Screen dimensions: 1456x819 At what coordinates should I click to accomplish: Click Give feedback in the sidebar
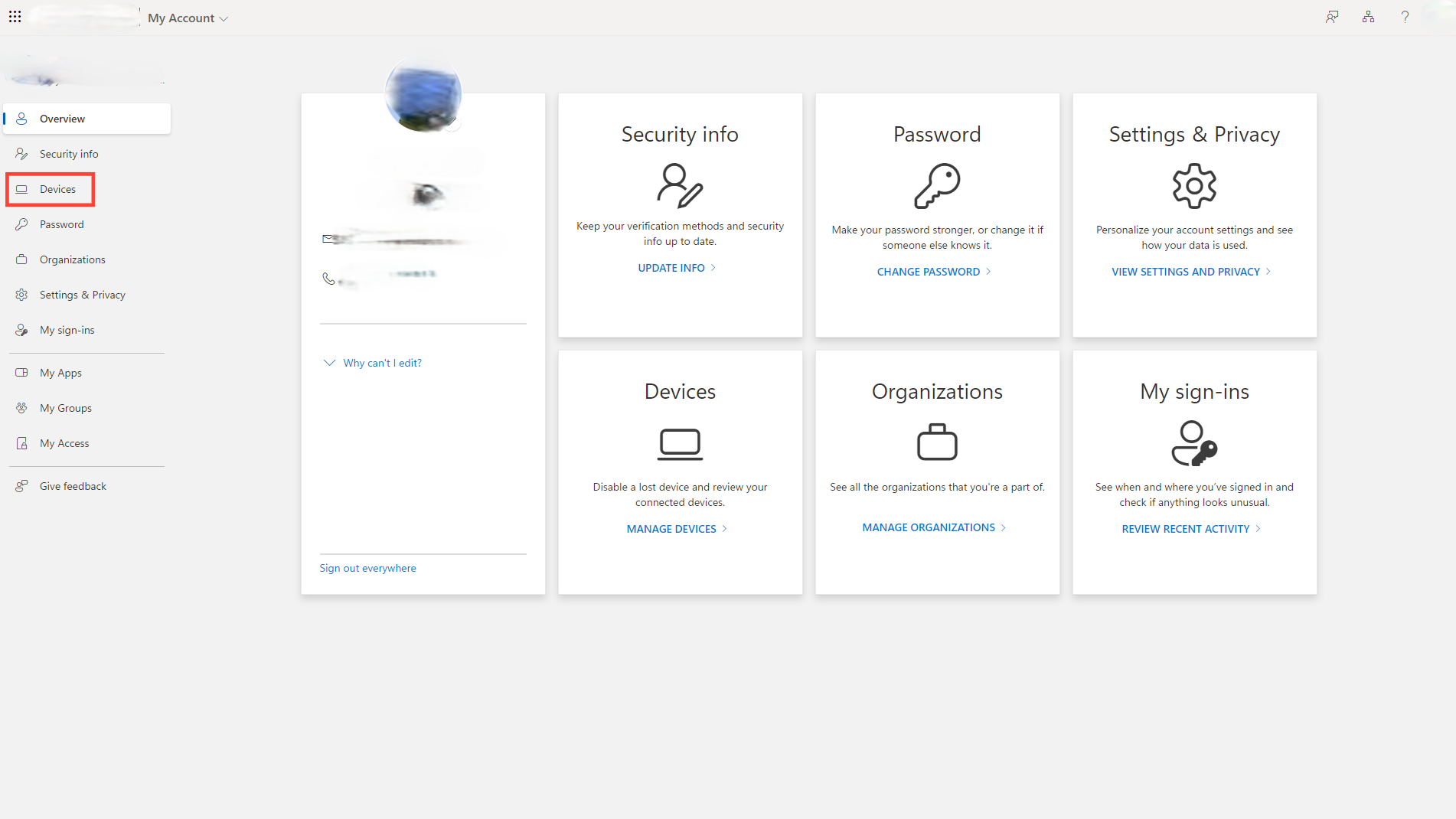pyautogui.click(x=87, y=486)
